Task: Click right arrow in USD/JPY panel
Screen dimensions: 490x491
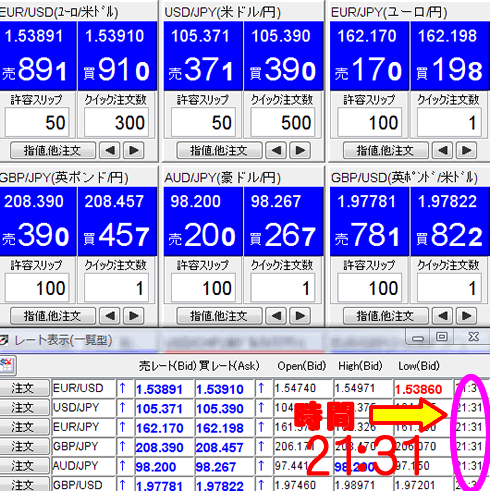Action: tap(300, 150)
